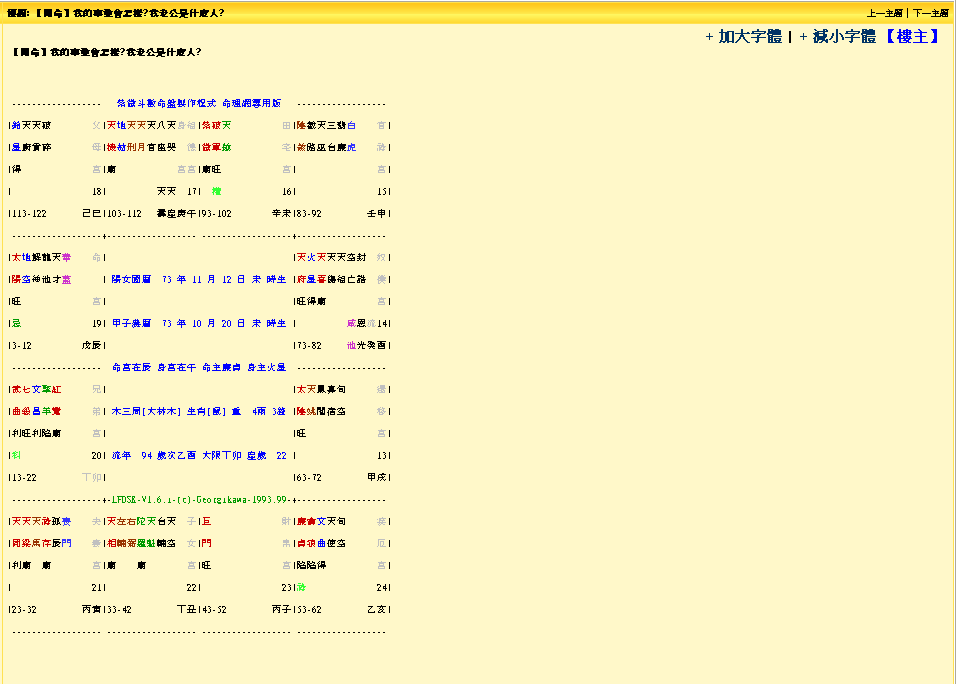This screenshot has width=956, height=684.
Task: Click the 【樓主】 original poster link
Action: [912, 37]
